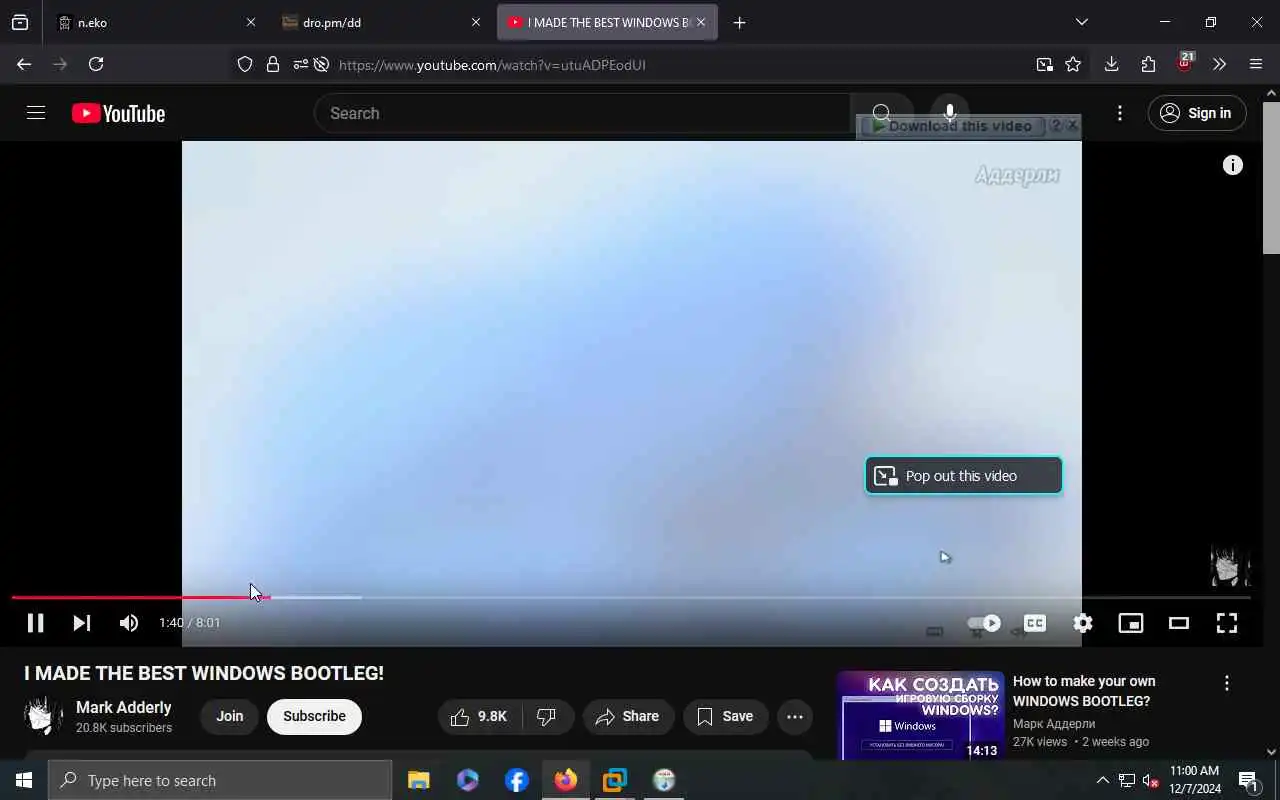Open the player settings gear

1083,623
